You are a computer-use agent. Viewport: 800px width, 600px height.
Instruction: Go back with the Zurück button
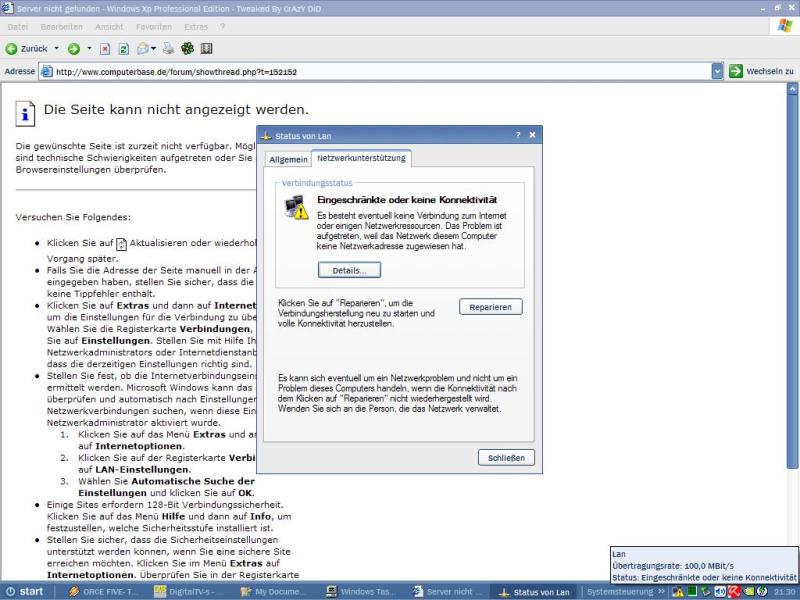pyautogui.click(x=26, y=49)
